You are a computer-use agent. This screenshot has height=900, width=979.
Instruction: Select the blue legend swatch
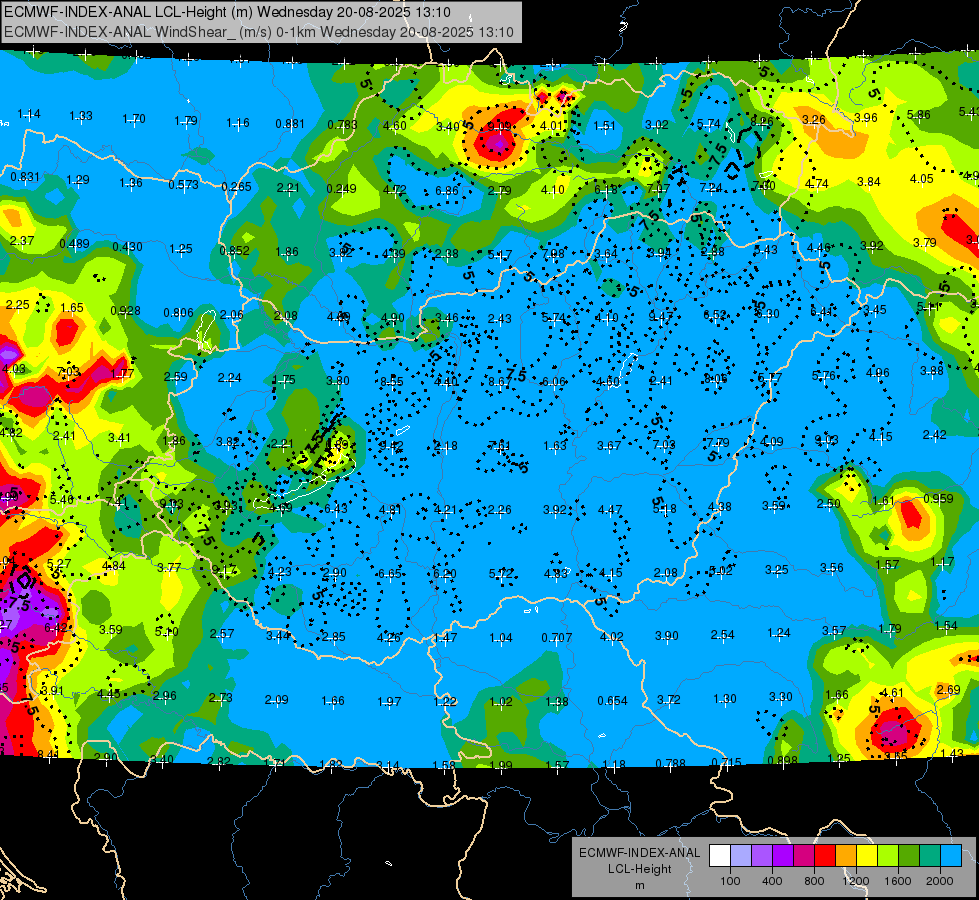951,856
